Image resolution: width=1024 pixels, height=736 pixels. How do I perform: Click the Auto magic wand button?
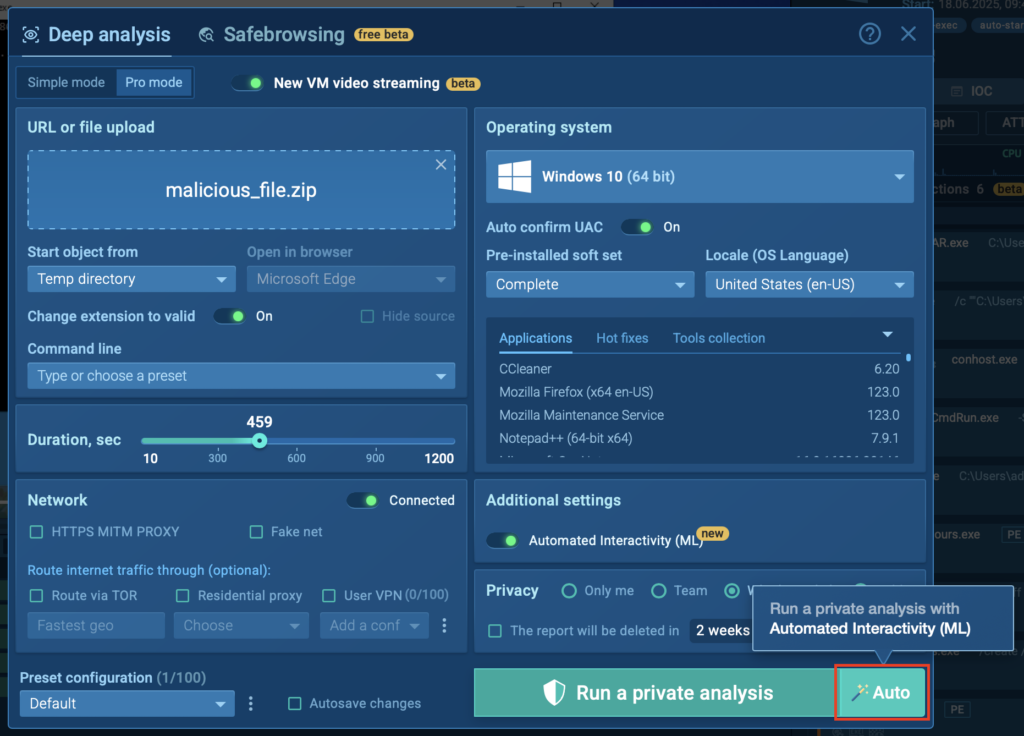(881, 692)
